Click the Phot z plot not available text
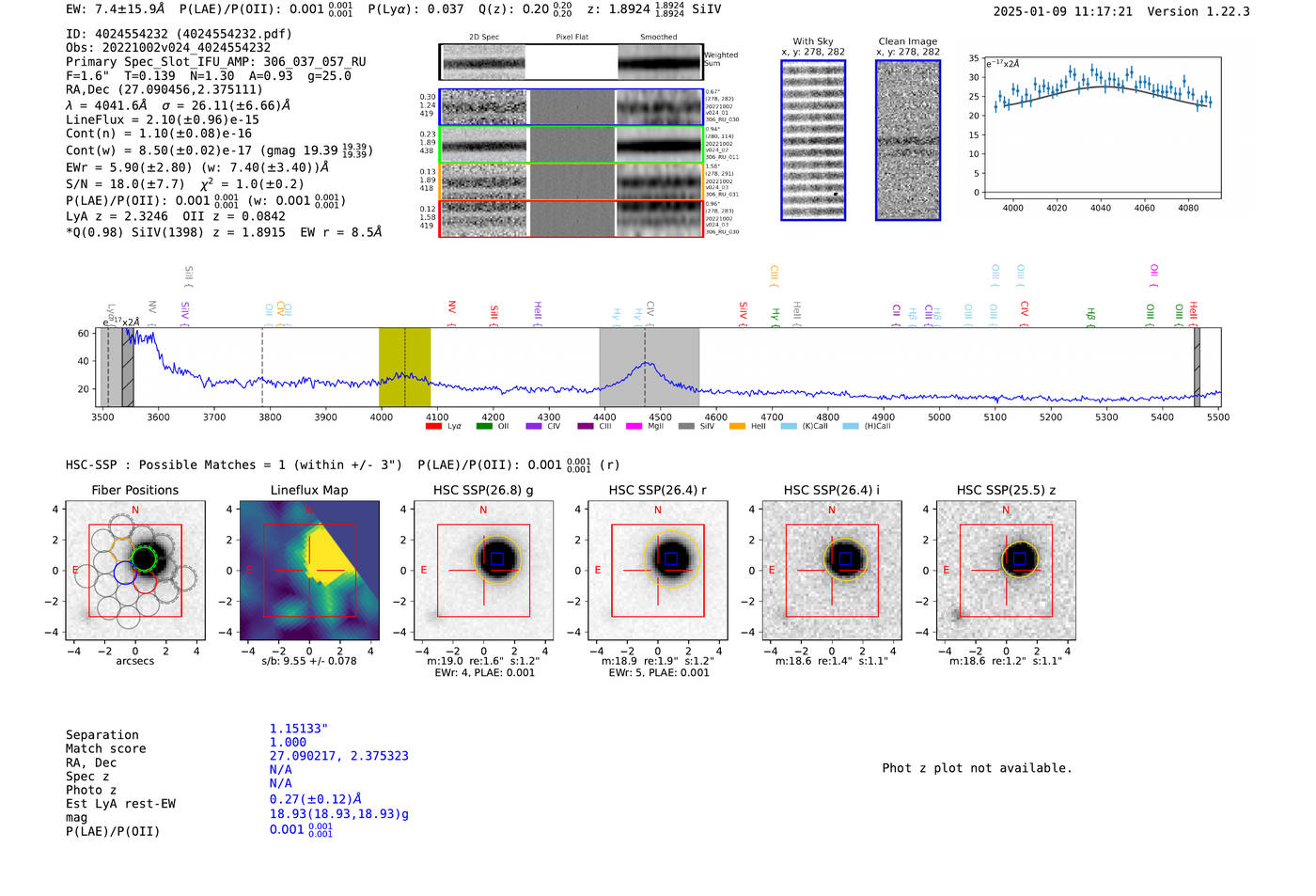 977,768
